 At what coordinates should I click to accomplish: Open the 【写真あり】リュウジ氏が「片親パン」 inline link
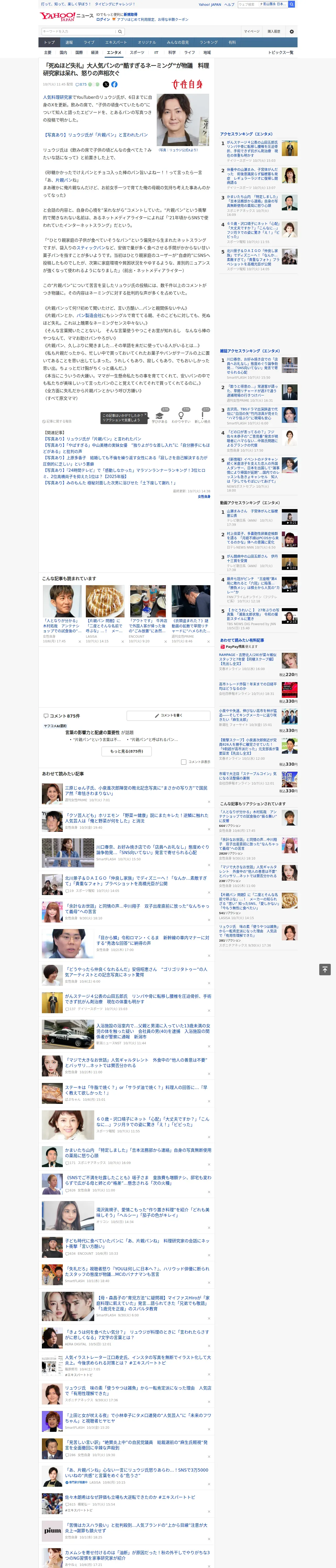95,135
